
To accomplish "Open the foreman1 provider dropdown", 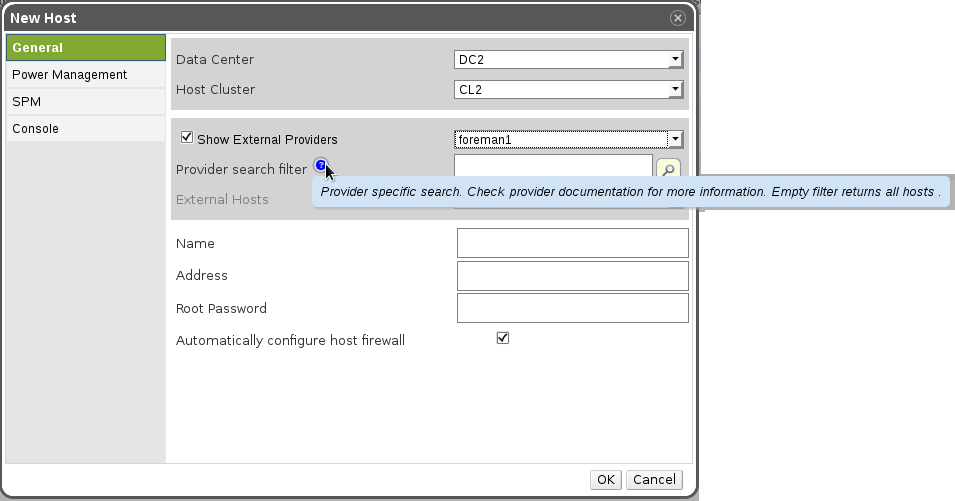I will pos(568,140).
